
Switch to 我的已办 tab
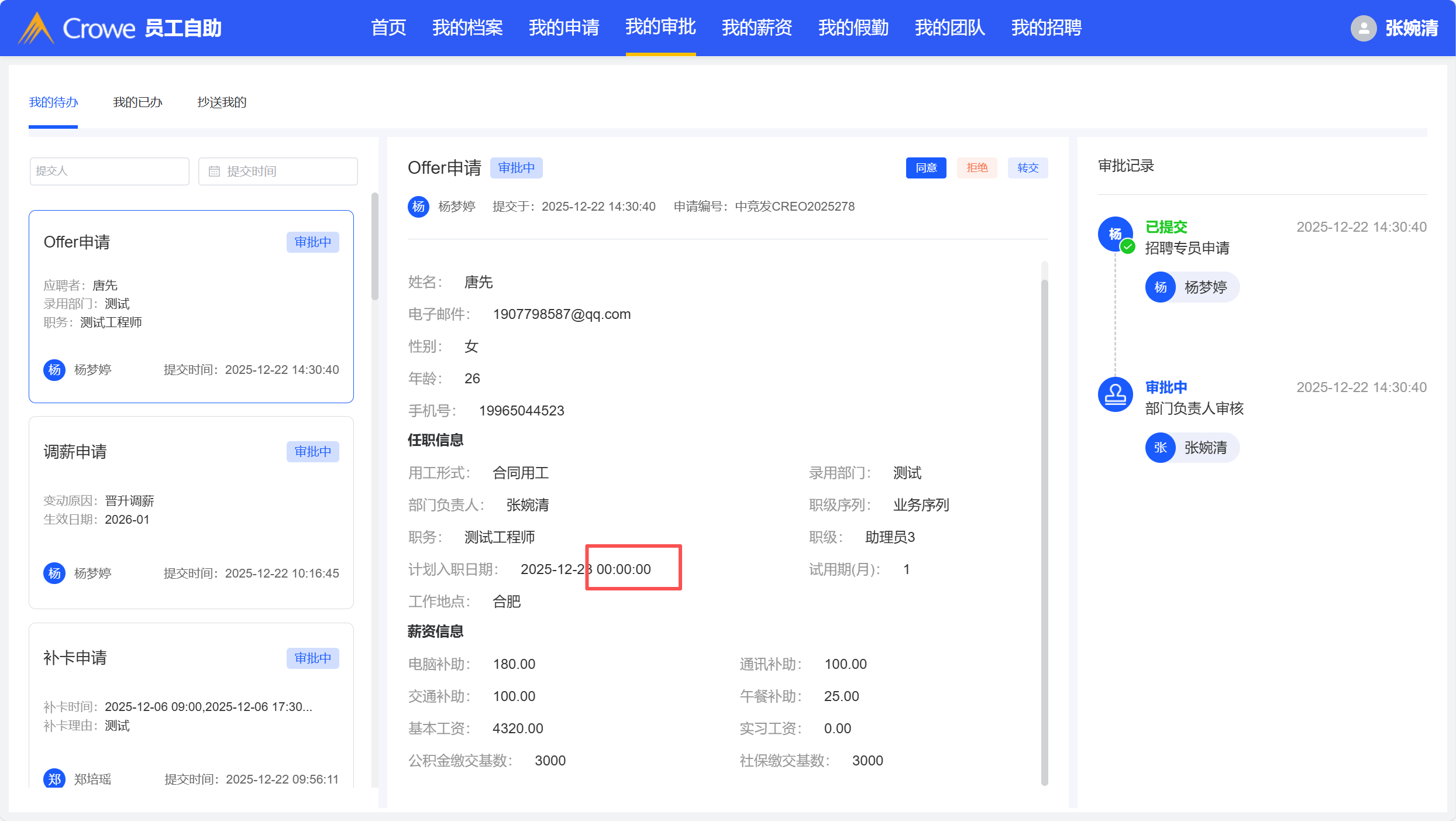tap(137, 102)
